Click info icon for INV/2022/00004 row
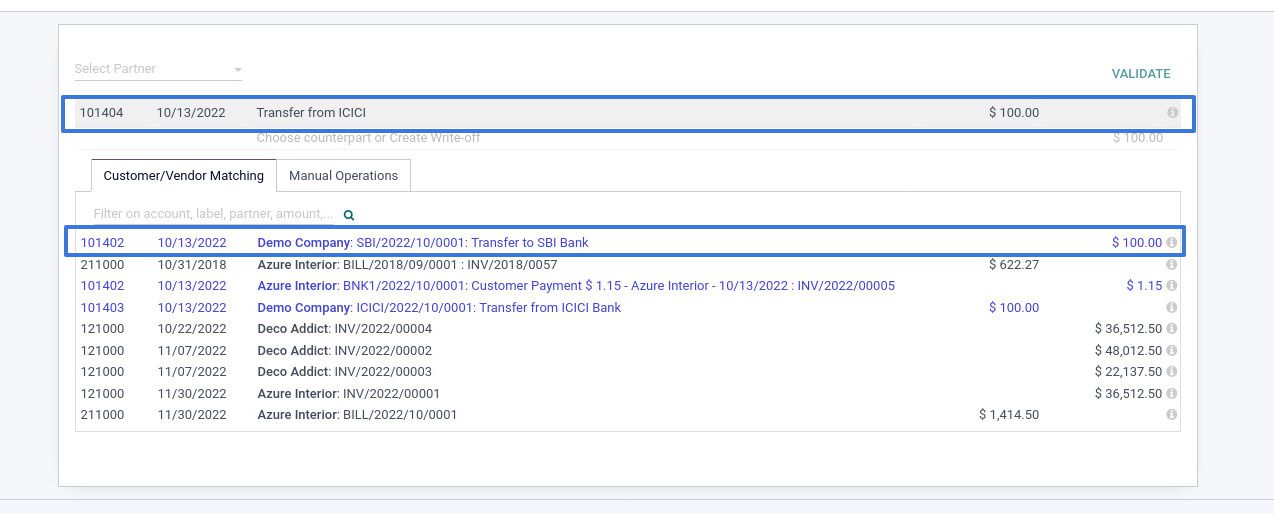Image resolution: width=1274 pixels, height=514 pixels. coord(1171,329)
